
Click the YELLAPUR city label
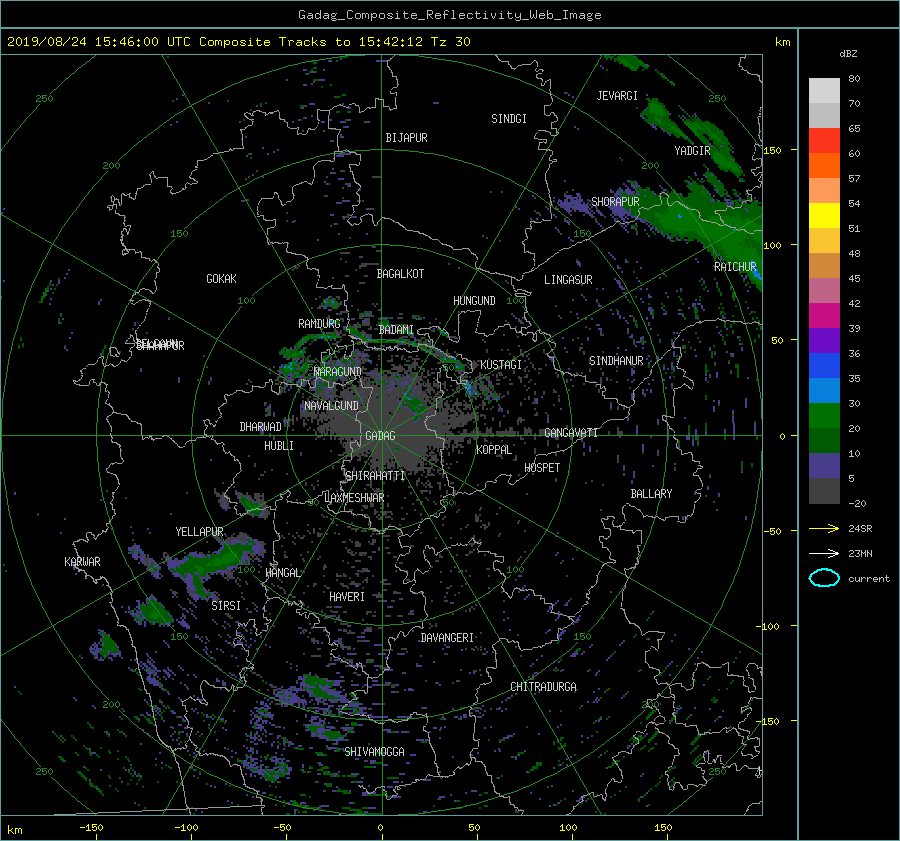pos(199,532)
